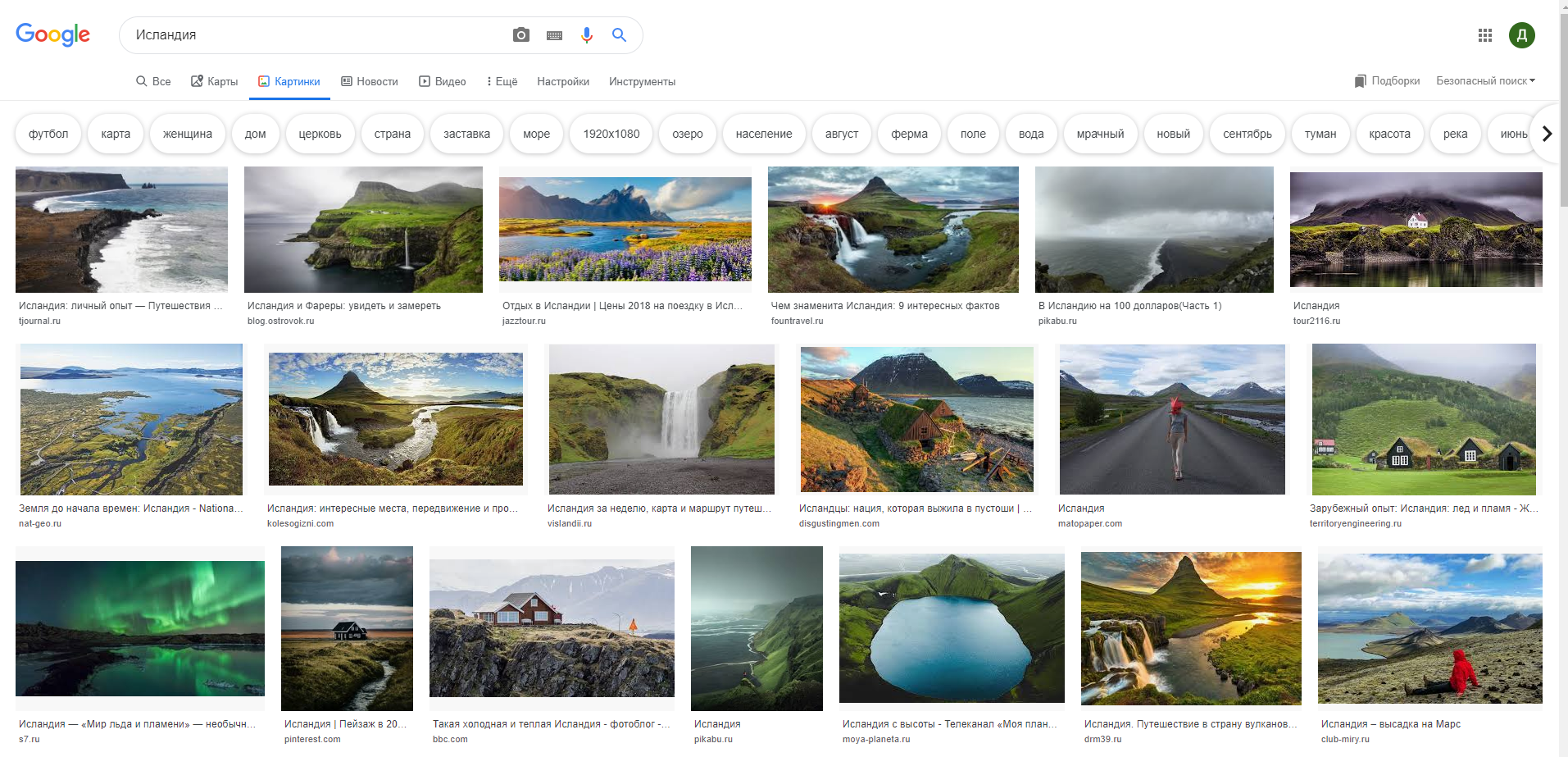Screen dimensions: 1568x757
Task: Click the blue magnifier search button
Action: point(619,34)
